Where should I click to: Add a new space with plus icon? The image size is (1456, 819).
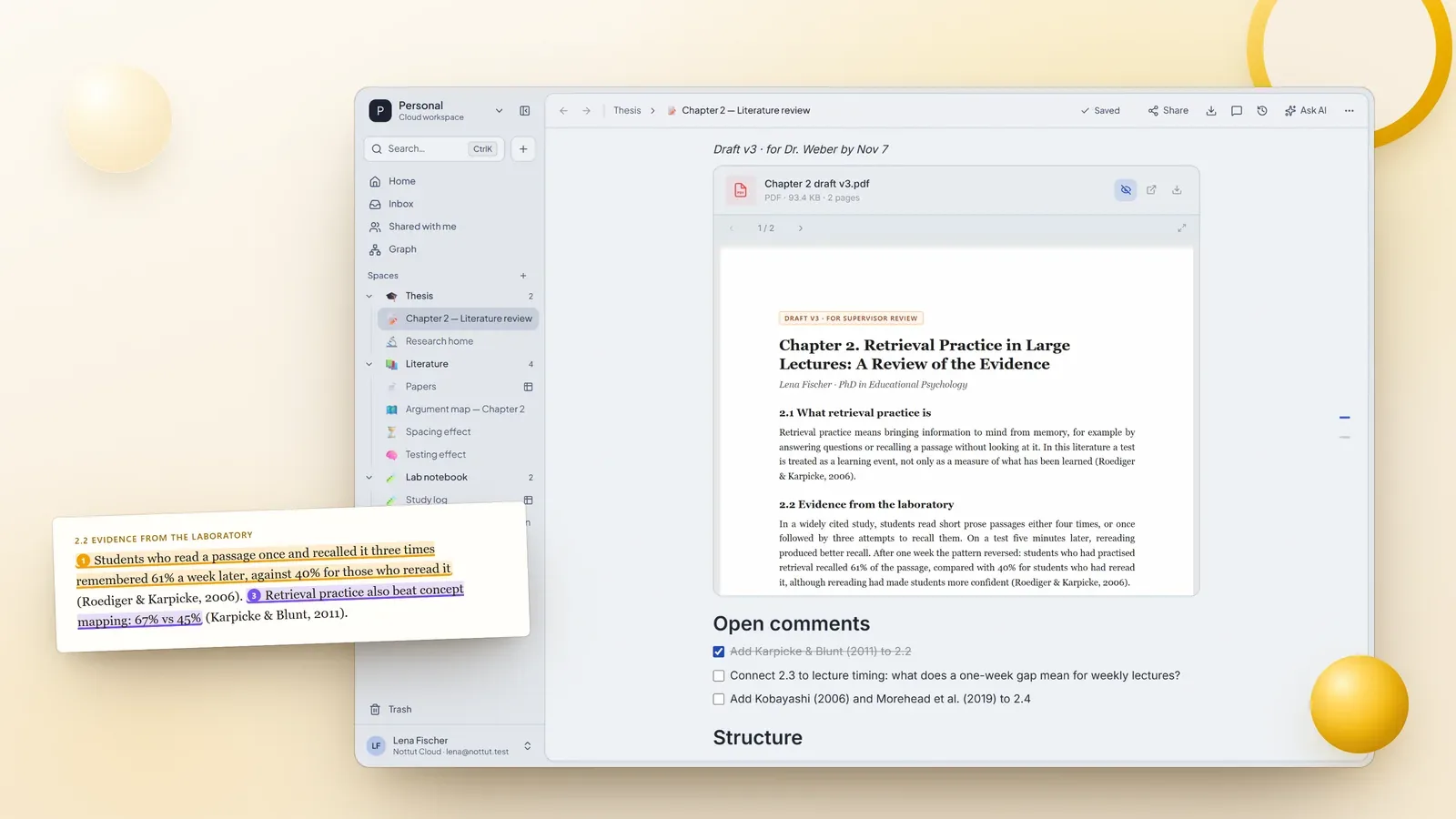523,276
